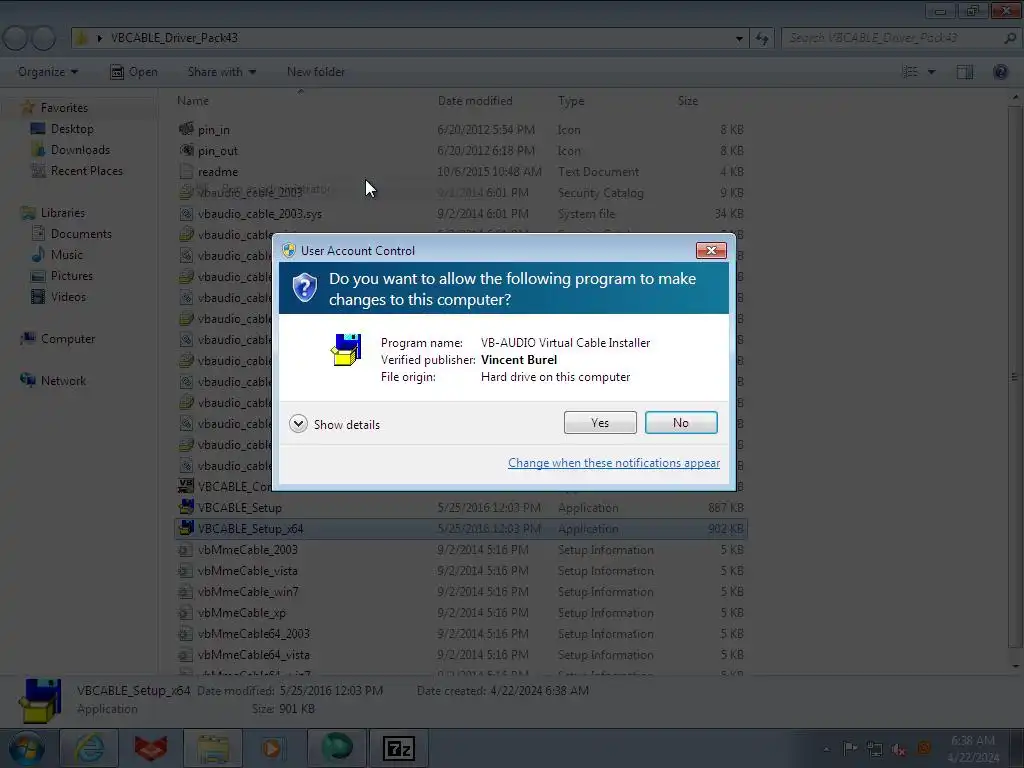Open Desktop in the navigation pane
Screen dimensions: 1024x768
(x=63, y=129)
